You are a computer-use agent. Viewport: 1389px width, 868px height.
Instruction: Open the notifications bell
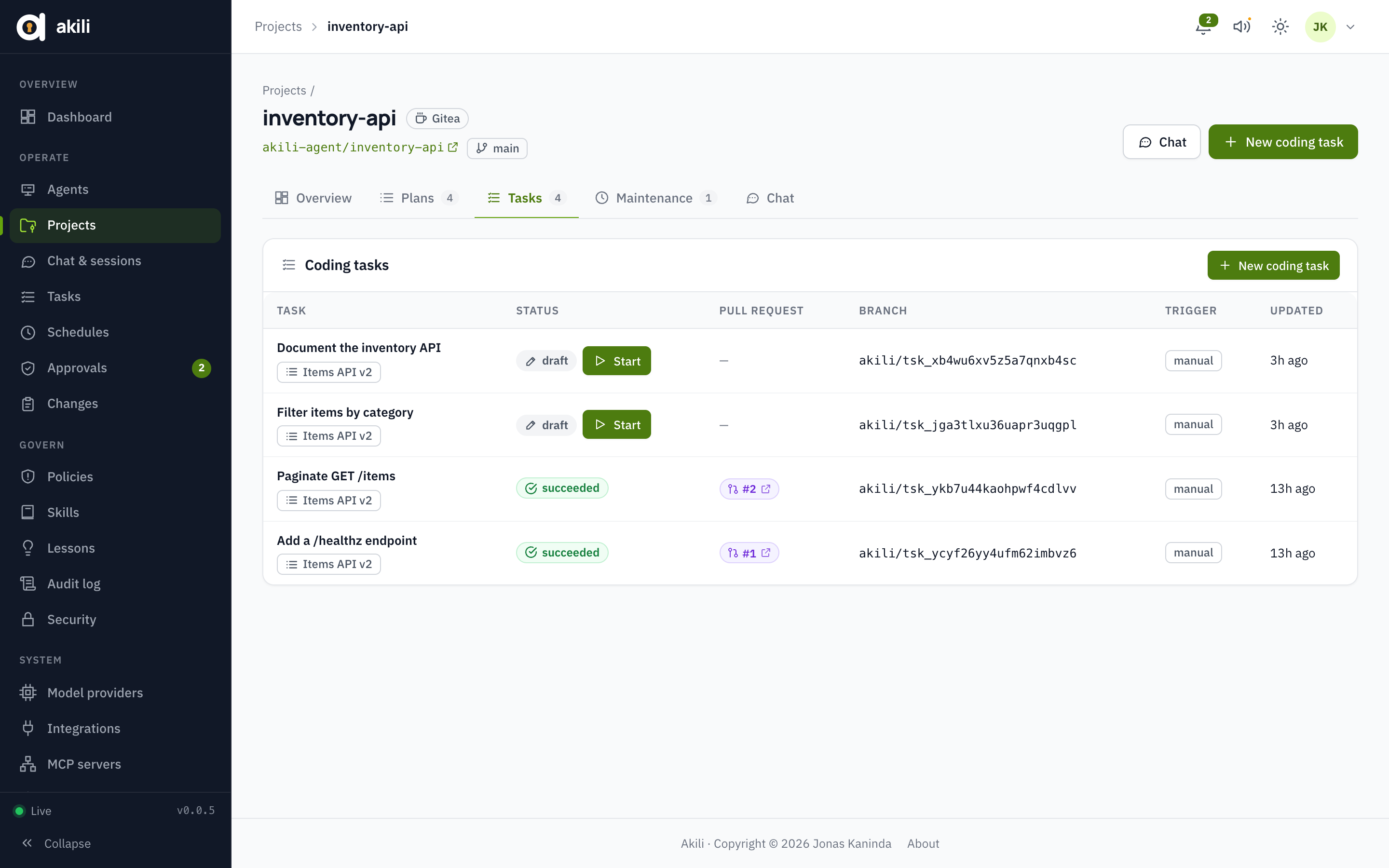pyautogui.click(x=1204, y=27)
